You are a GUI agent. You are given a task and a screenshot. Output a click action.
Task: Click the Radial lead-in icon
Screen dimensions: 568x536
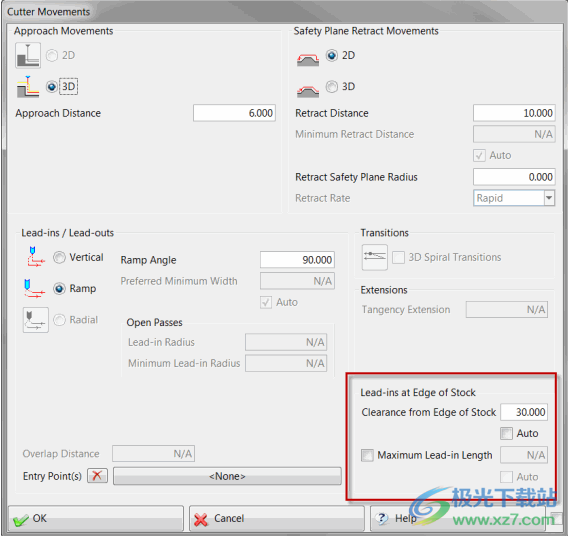click(x=36, y=320)
